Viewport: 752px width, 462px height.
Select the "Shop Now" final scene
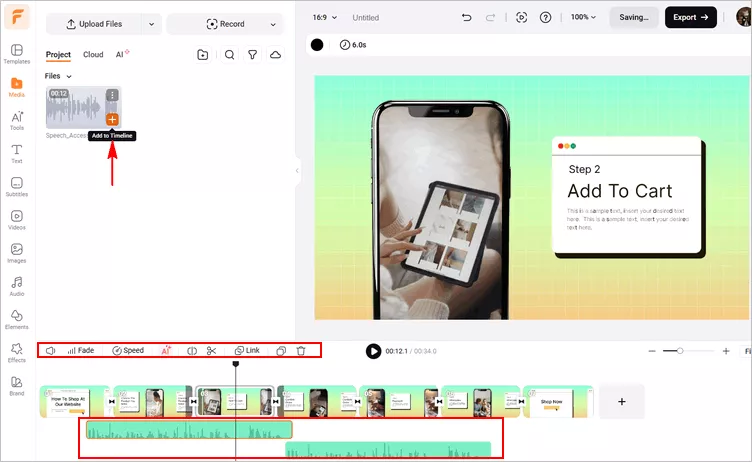pos(558,402)
